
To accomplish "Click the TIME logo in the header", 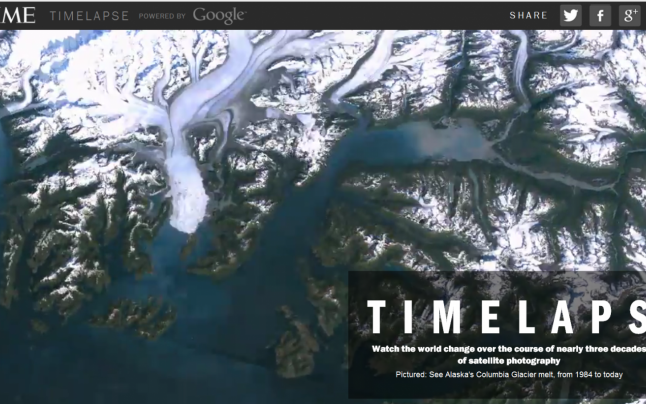I will click(x=18, y=15).
